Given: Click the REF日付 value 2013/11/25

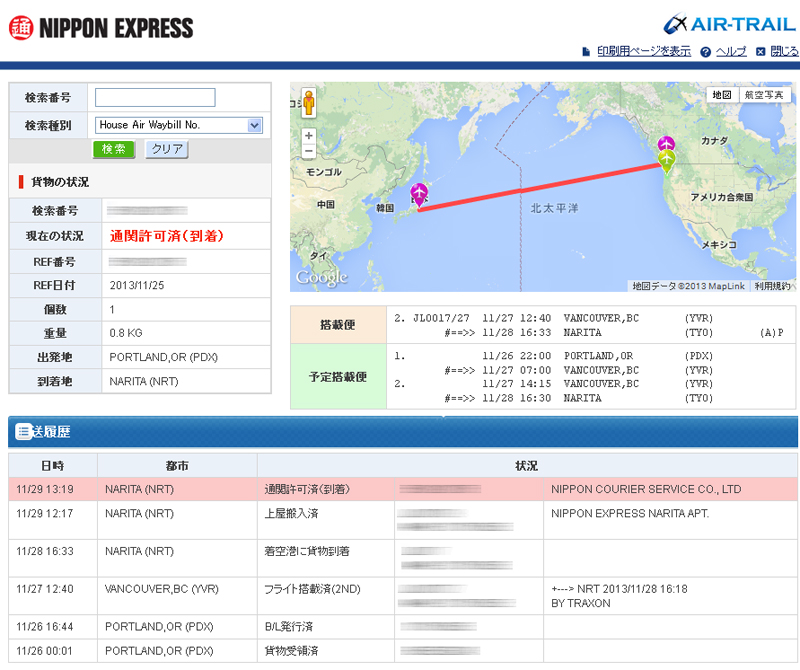Looking at the screenshot, I should point(137,285).
